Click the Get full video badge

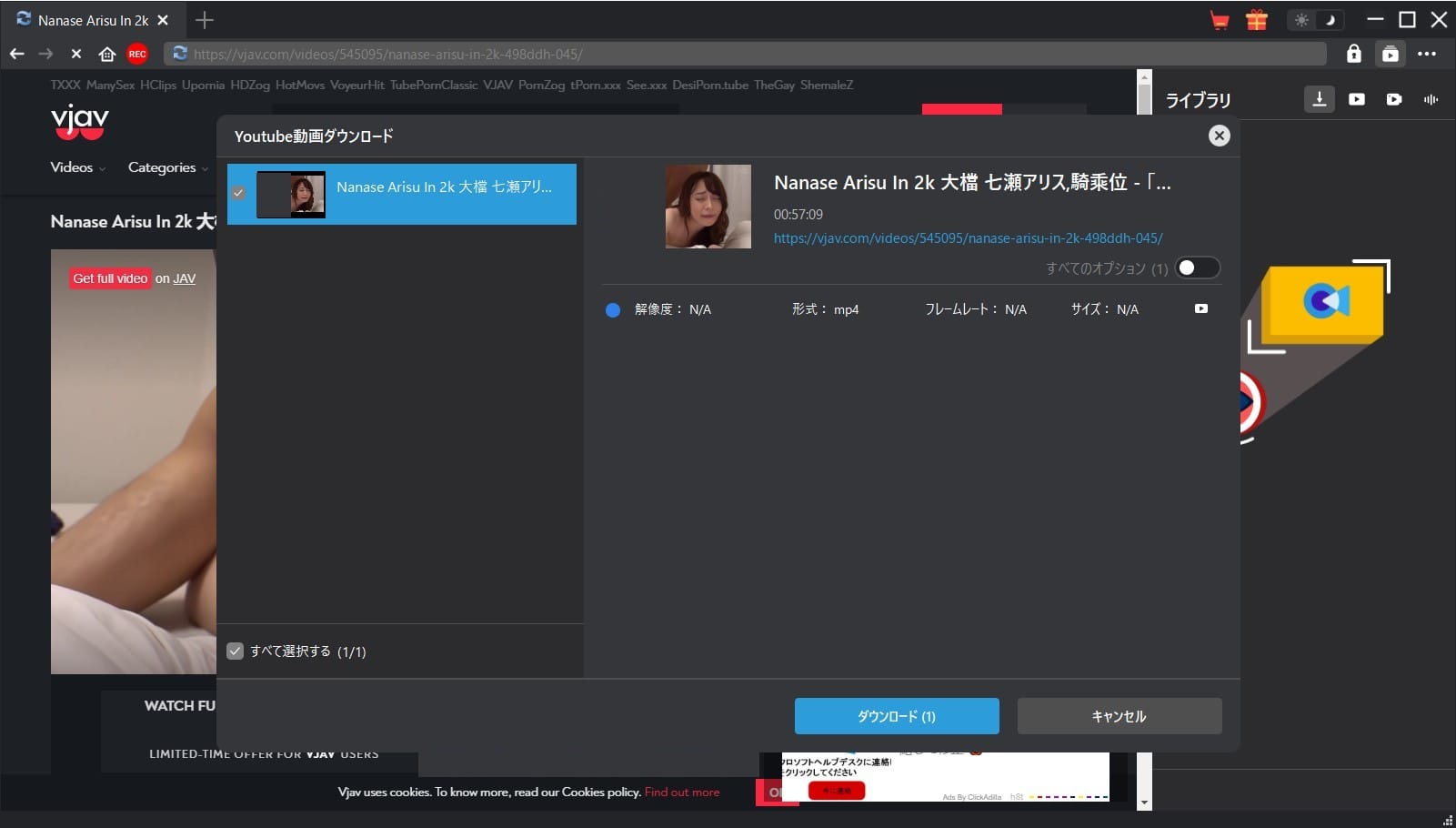110,278
